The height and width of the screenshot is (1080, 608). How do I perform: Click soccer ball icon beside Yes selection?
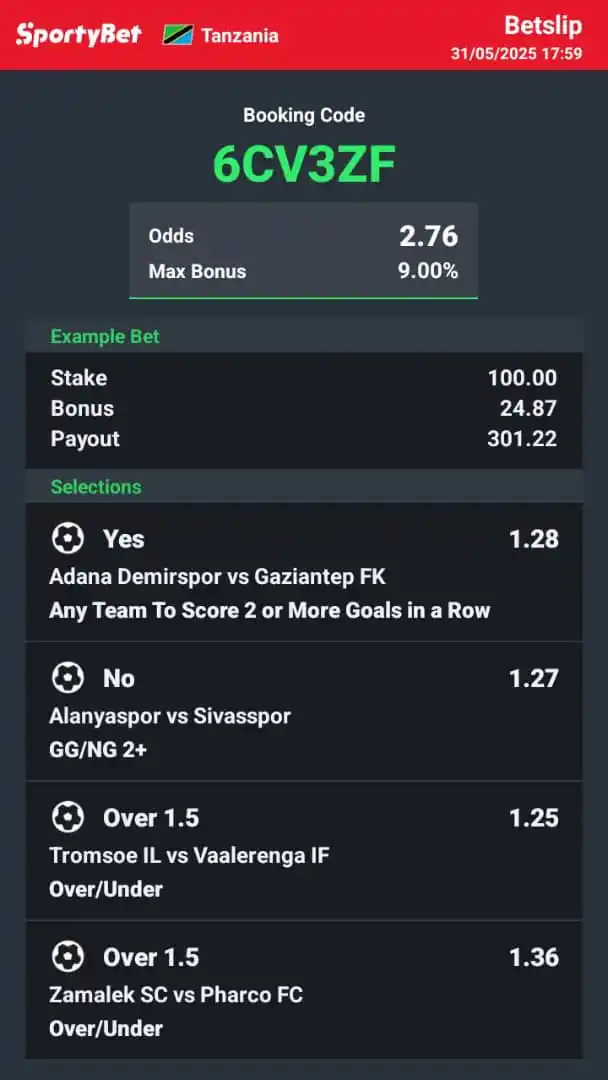(x=68, y=539)
